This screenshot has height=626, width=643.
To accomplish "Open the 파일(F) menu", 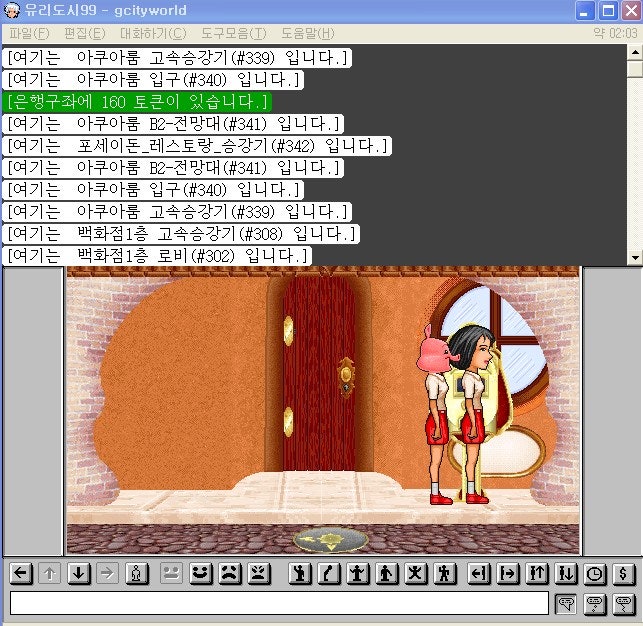I will pos(28,33).
